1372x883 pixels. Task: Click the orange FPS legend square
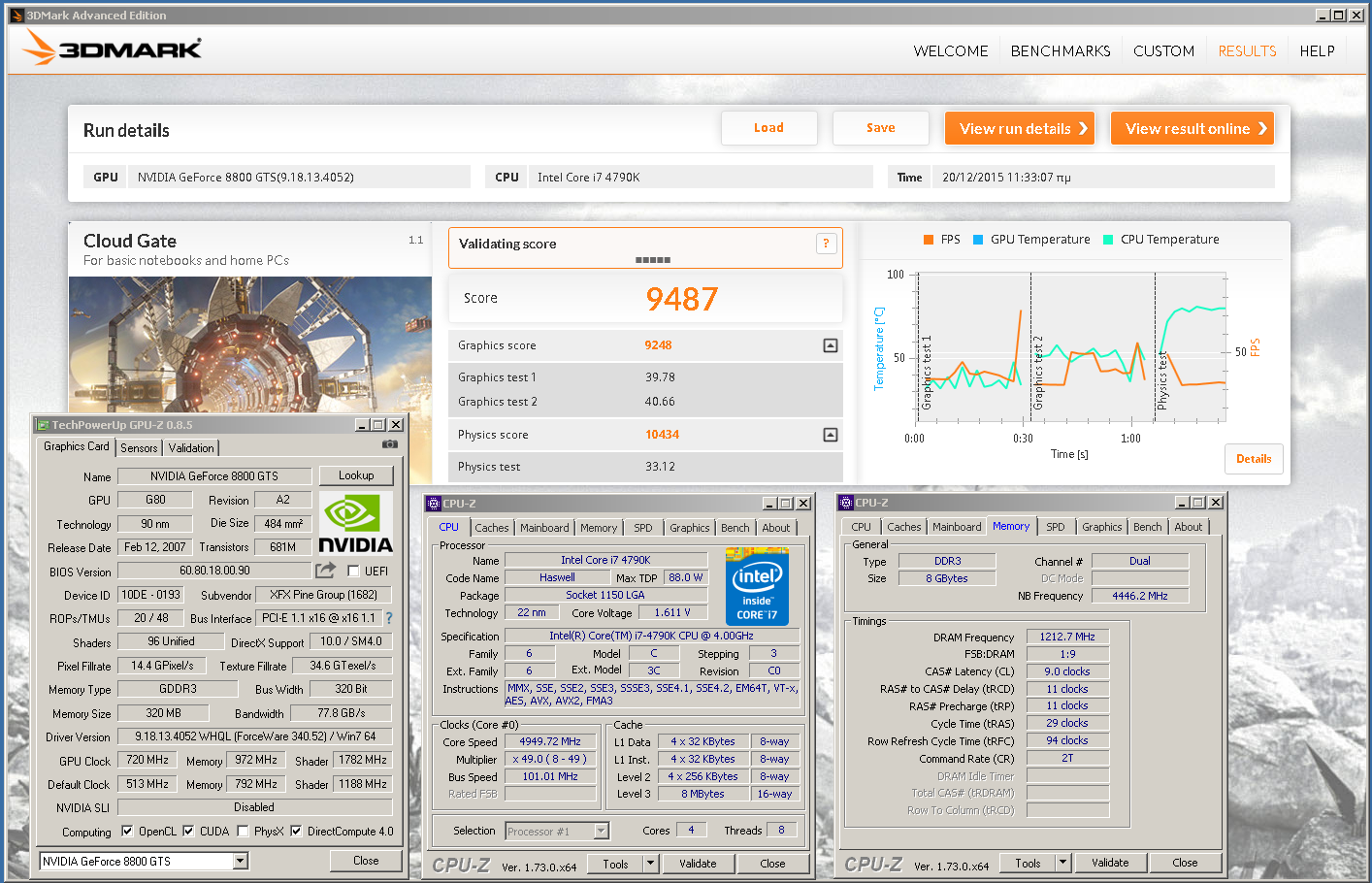929,240
